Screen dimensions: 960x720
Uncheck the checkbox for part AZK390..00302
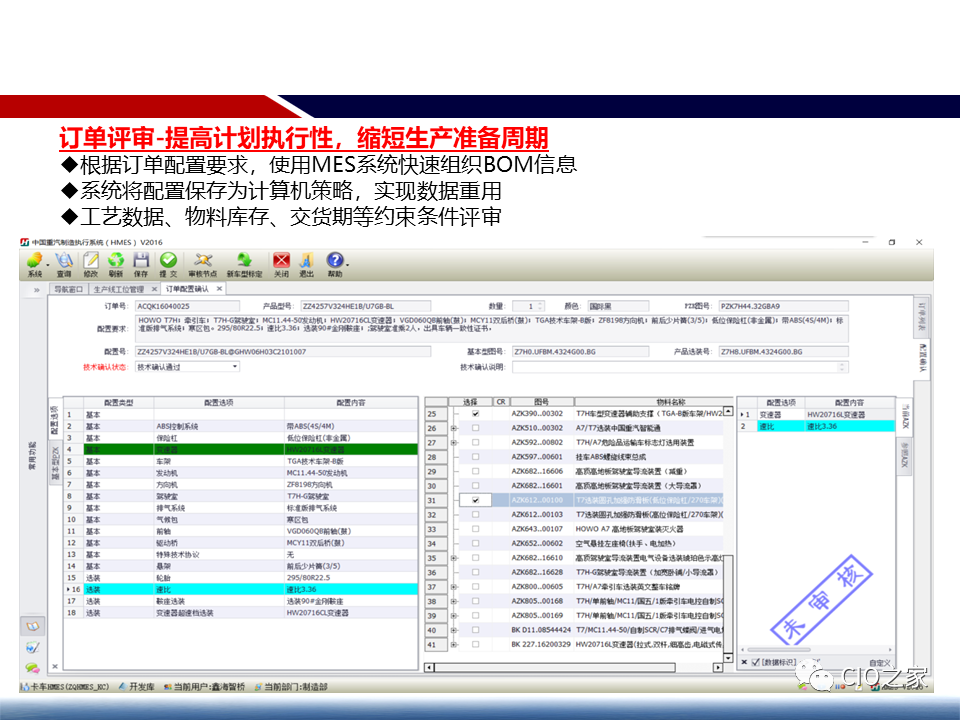476,414
